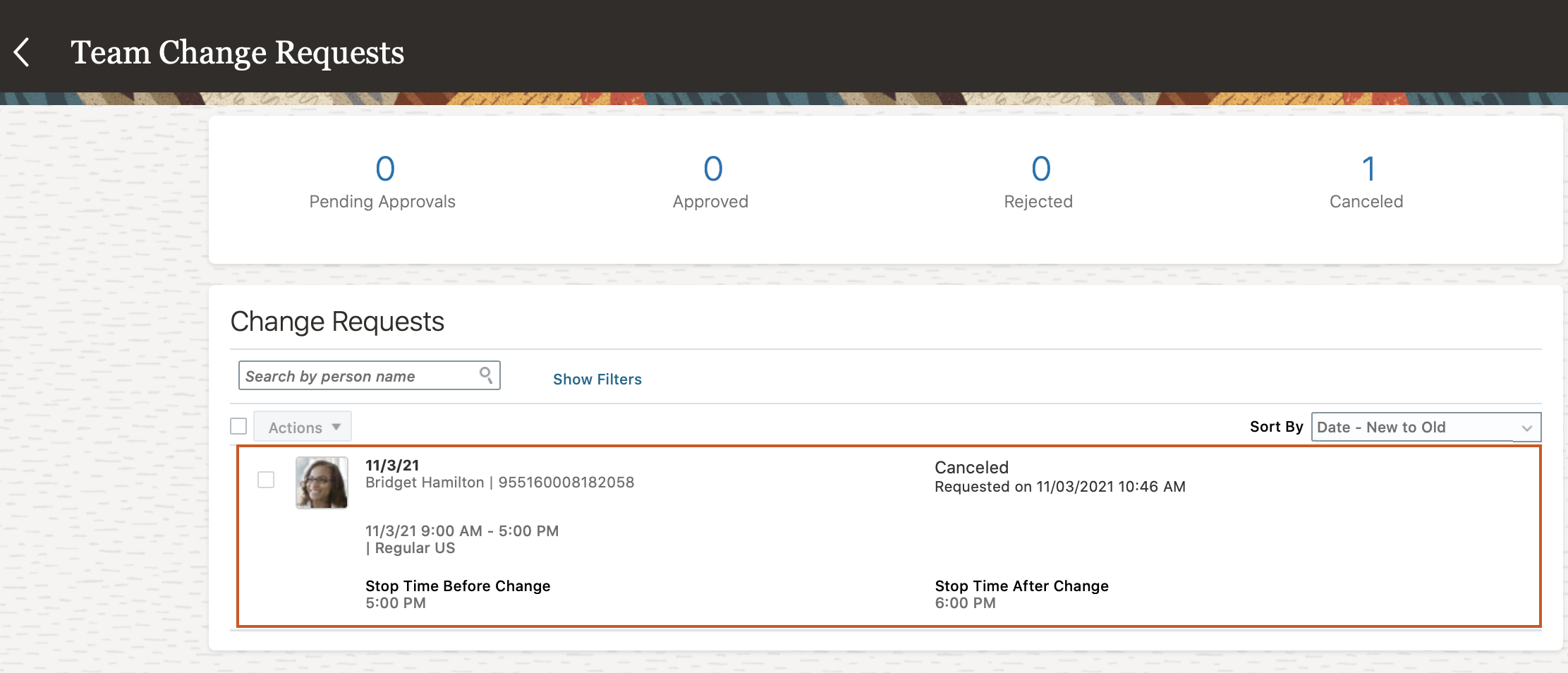Viewport: 1568px width, 673px height.
Task: Click the back arrow icon
Action: 23,53
